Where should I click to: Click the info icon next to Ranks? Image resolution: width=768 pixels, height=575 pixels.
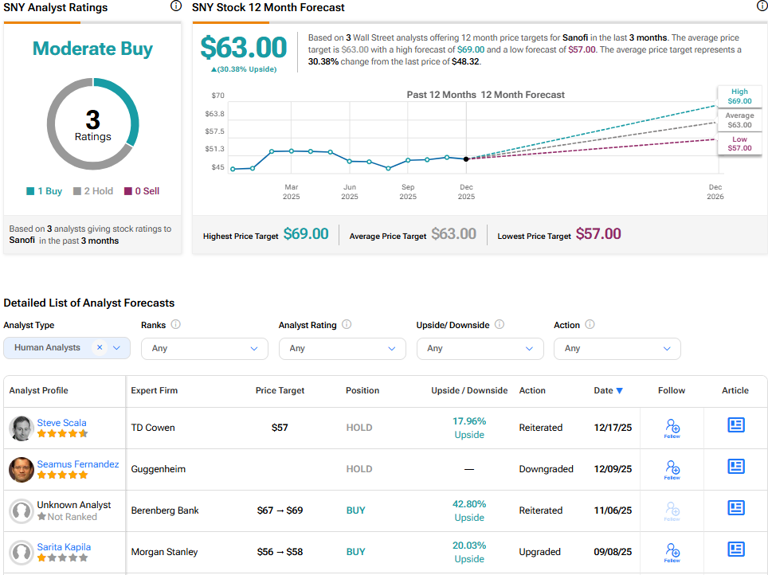tap(176, 325)
